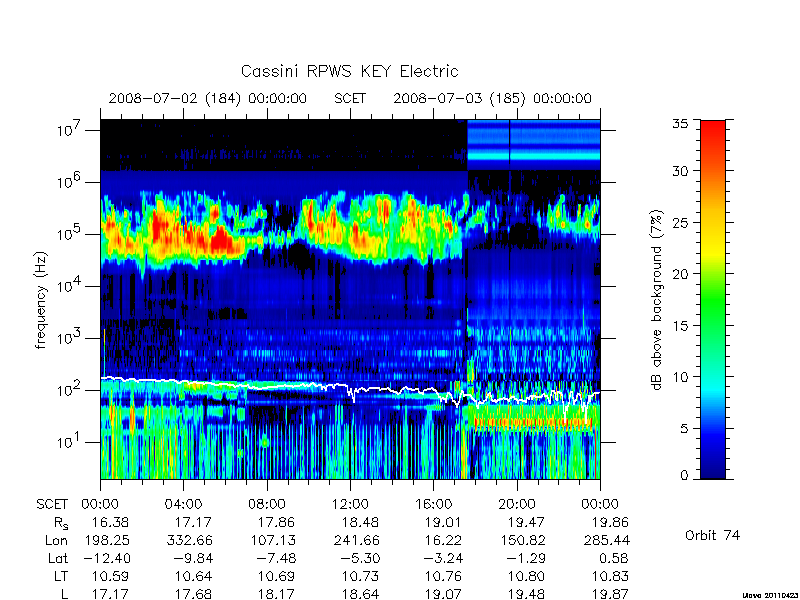The image size is (800, 600).
Task: Click the green middle of the color scale bar
Action: tap(713, 300)
